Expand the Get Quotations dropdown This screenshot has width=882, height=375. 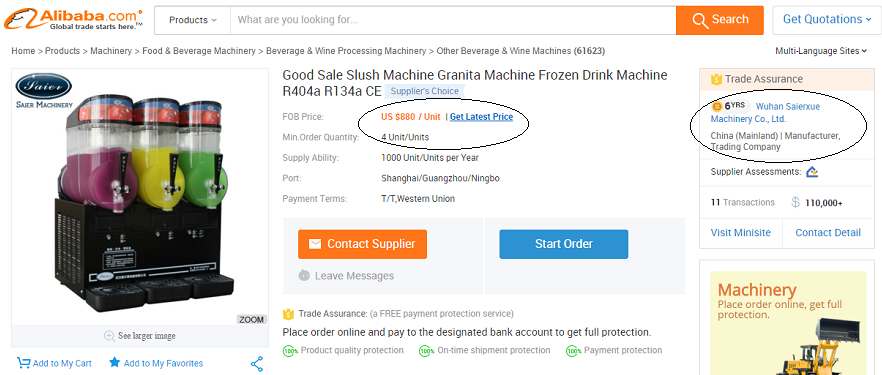tap(823, 20)
